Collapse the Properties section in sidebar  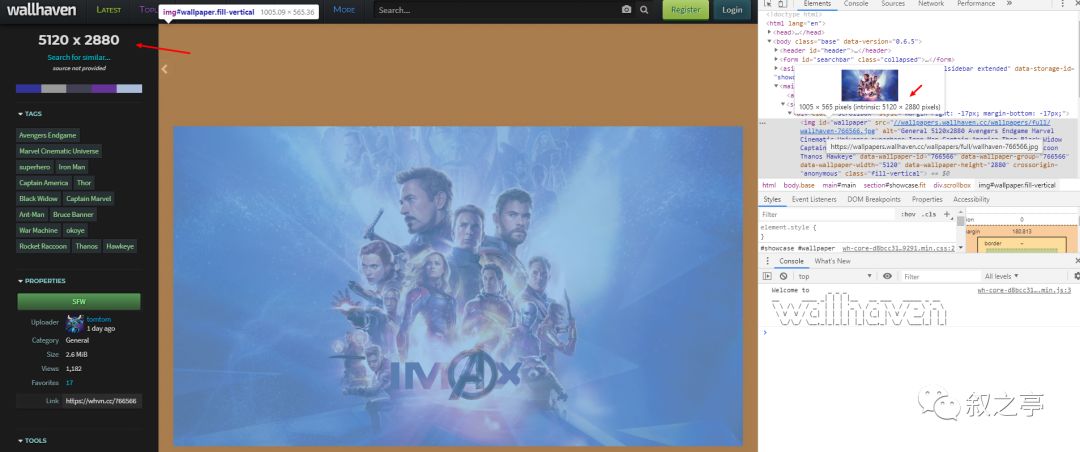41,281
